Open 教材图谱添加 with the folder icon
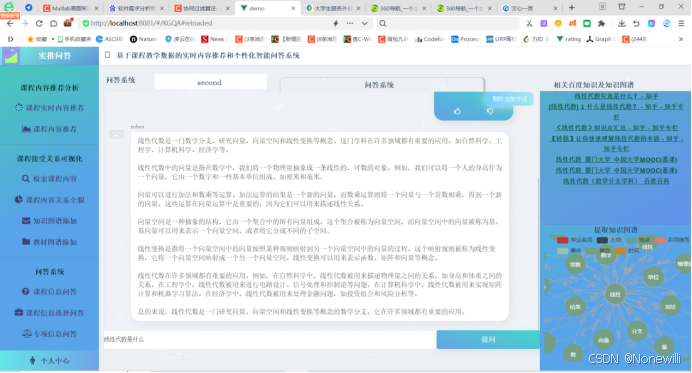 [49, 242]
